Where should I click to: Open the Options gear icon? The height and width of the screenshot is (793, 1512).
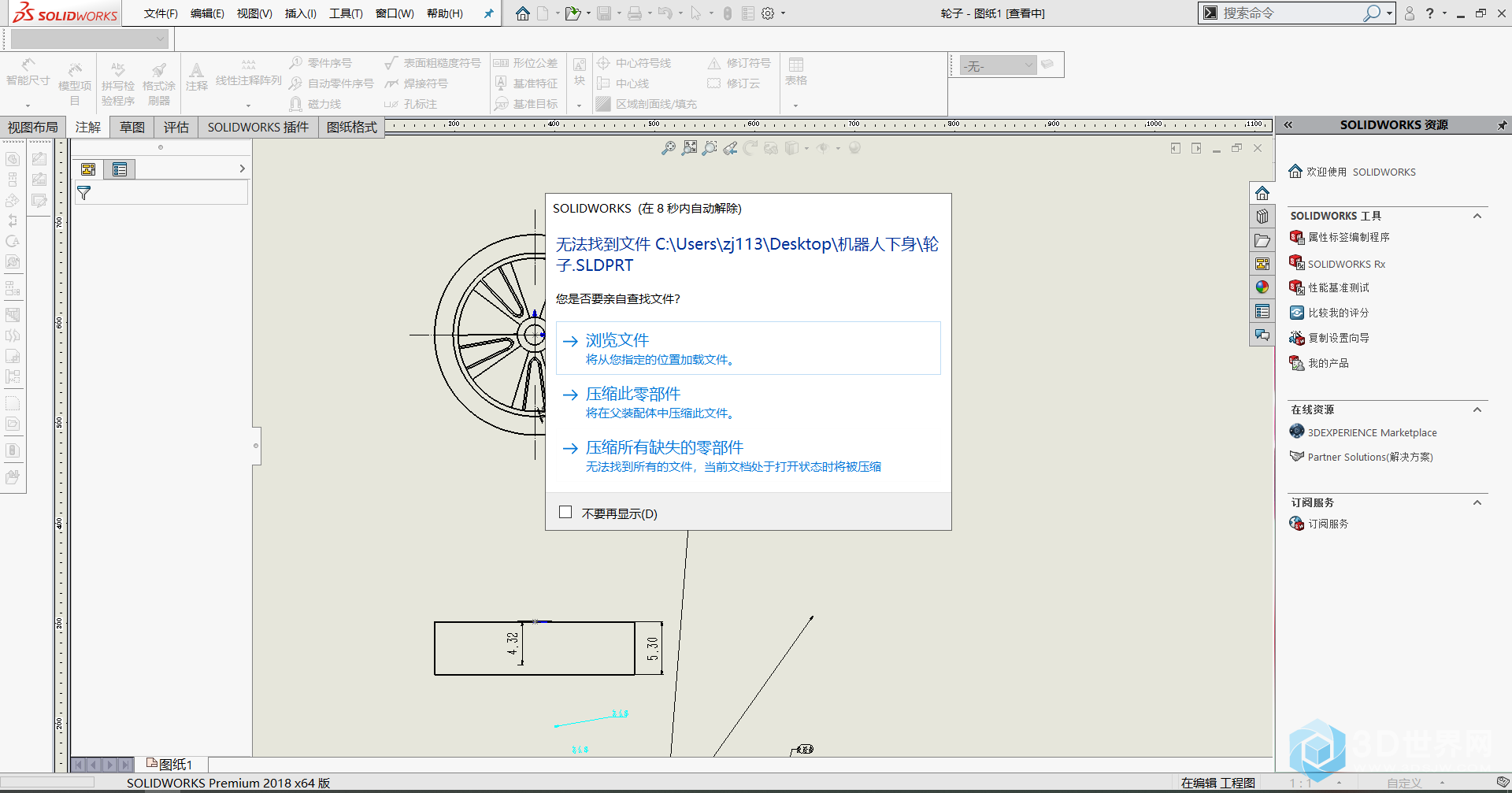pyautogui.click(x=768, y=13)
